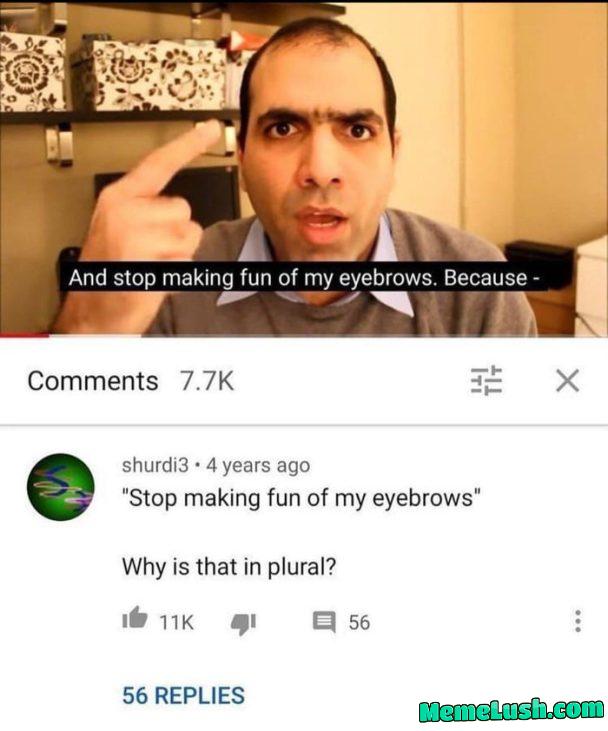Expand the 56 REPLIES thread
Viewport: 608px width, 731px height.
pyautogui.click(x=183, y=695)
